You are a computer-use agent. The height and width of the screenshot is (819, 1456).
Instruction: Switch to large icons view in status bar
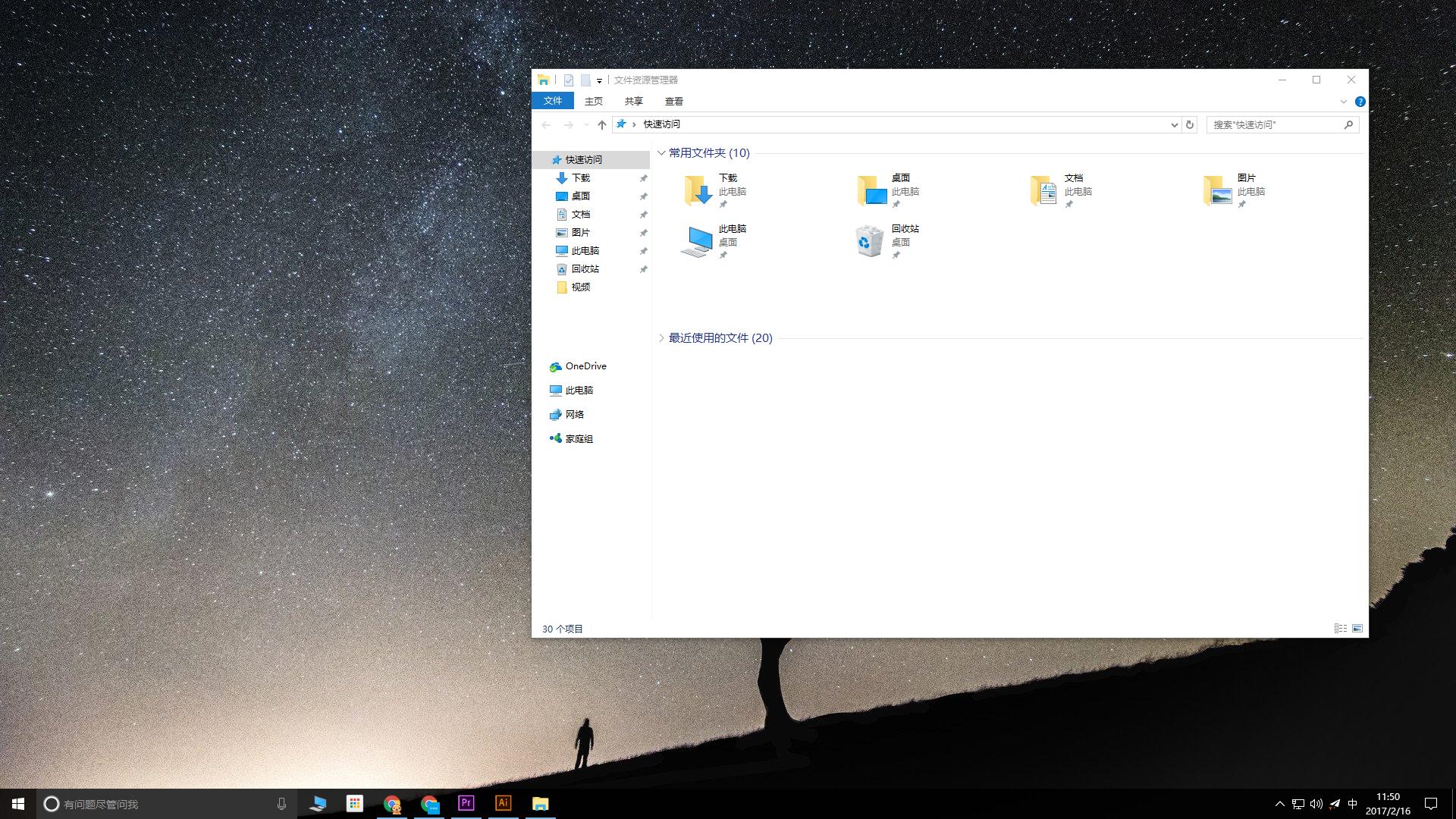(1357, 628)
